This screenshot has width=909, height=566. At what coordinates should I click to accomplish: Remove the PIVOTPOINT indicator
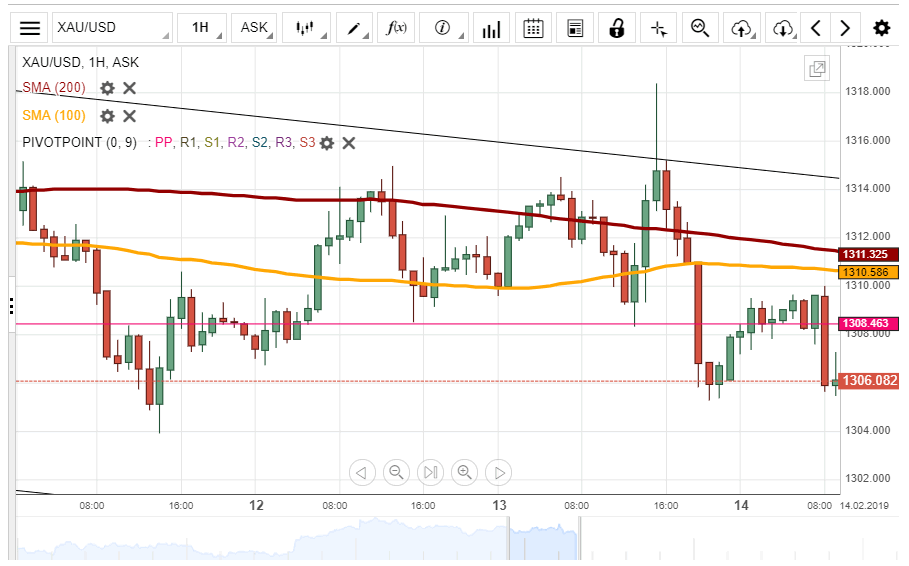(348, 143)
